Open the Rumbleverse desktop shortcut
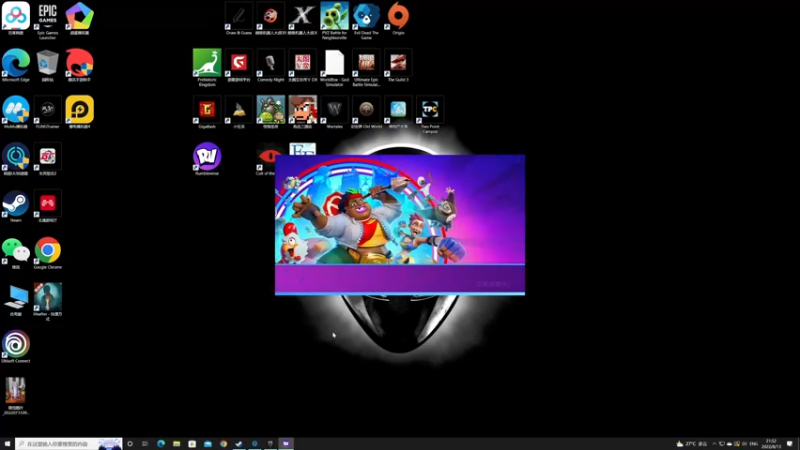Image resolution: width=800 pixels, height=450 pixels. click(x=207, y=159)
